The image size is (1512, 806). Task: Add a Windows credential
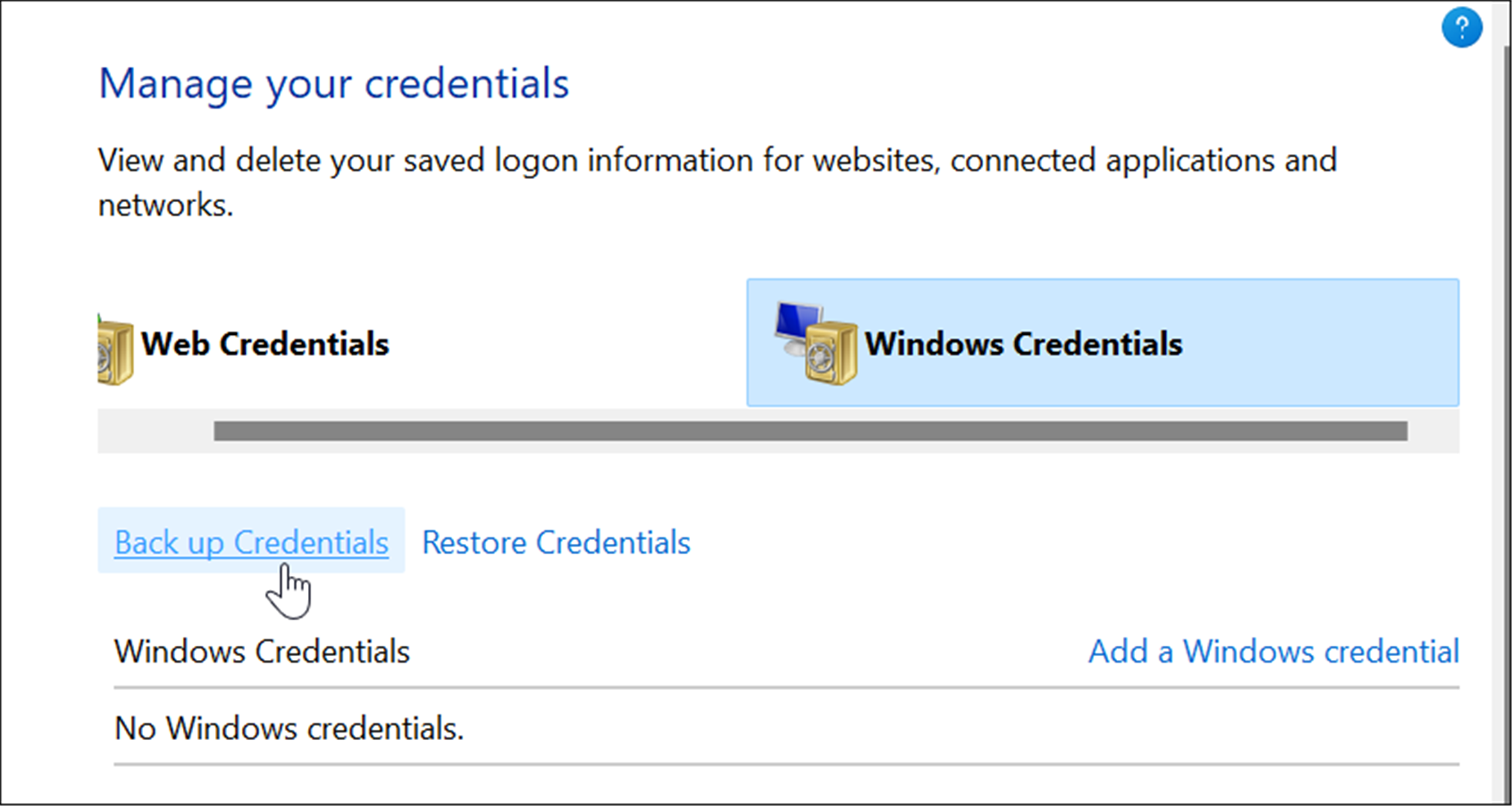(x=1272, y=651)
